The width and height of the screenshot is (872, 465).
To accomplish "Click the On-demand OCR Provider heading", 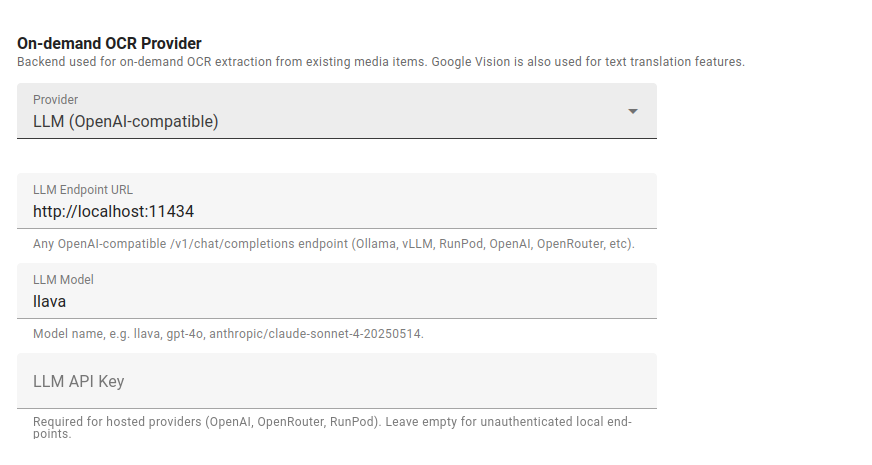I will (109, 43).
